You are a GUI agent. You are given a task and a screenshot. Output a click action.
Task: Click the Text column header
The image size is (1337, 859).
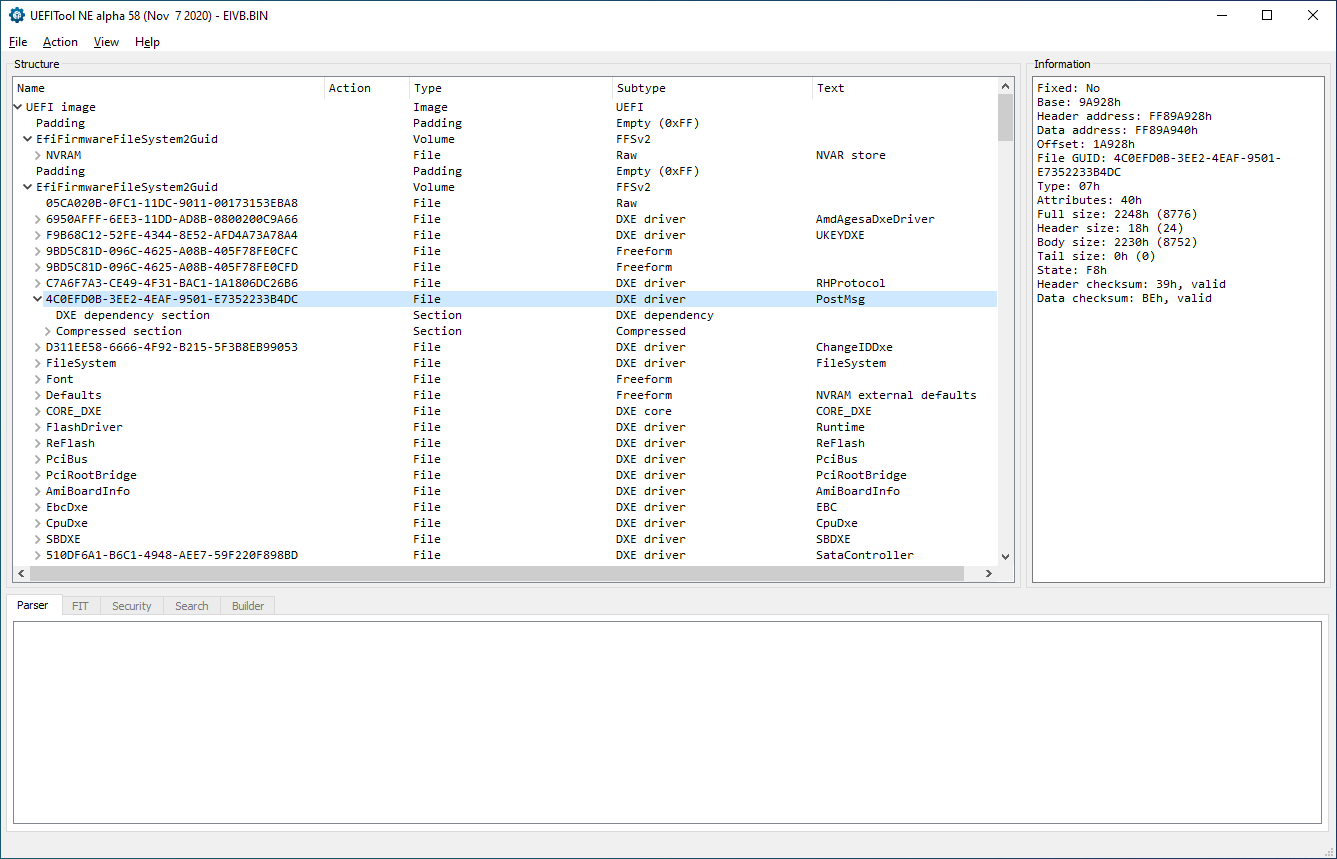pos(904,88)
